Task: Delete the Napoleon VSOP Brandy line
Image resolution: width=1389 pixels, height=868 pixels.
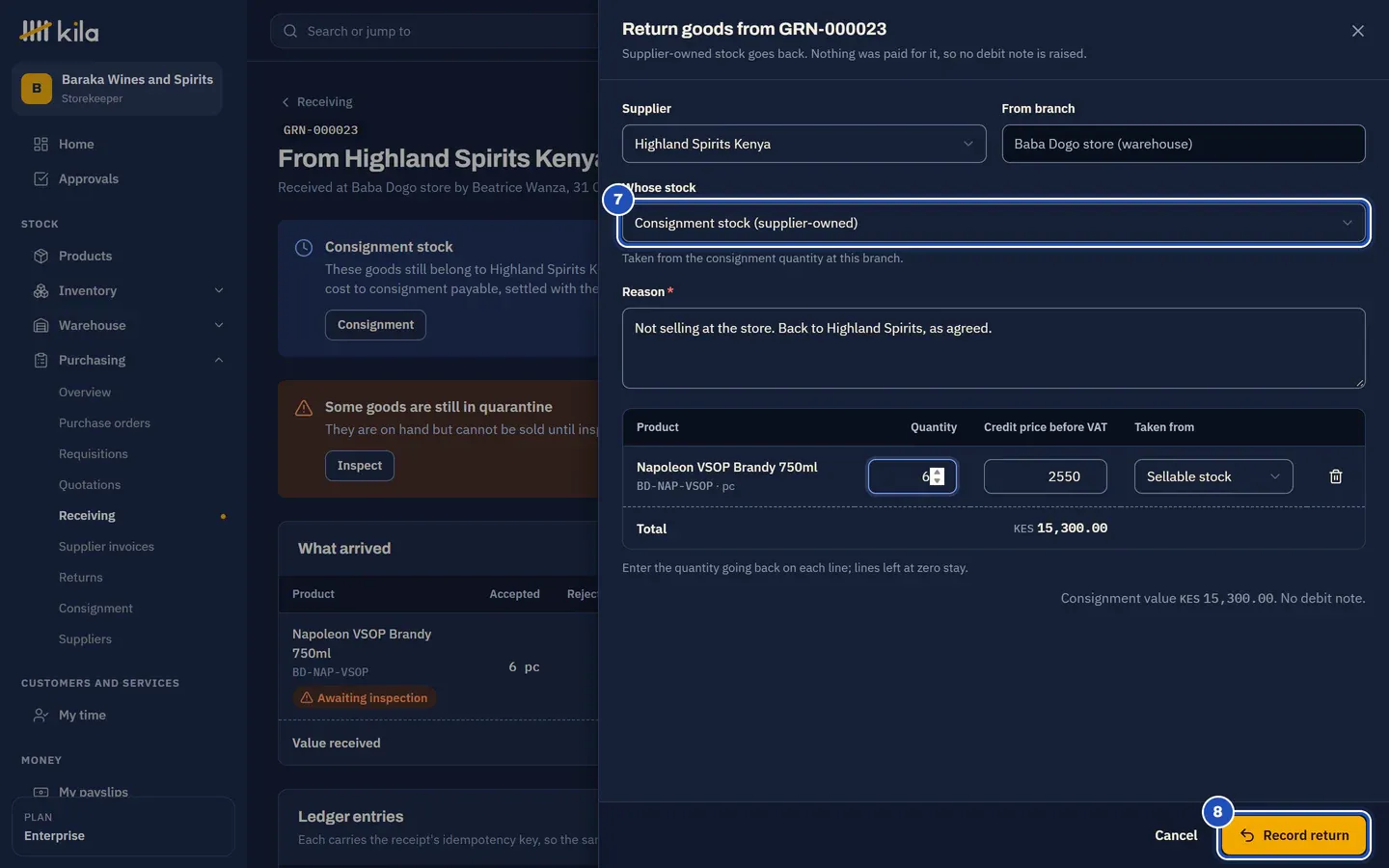Action: tap(1336, 476)
